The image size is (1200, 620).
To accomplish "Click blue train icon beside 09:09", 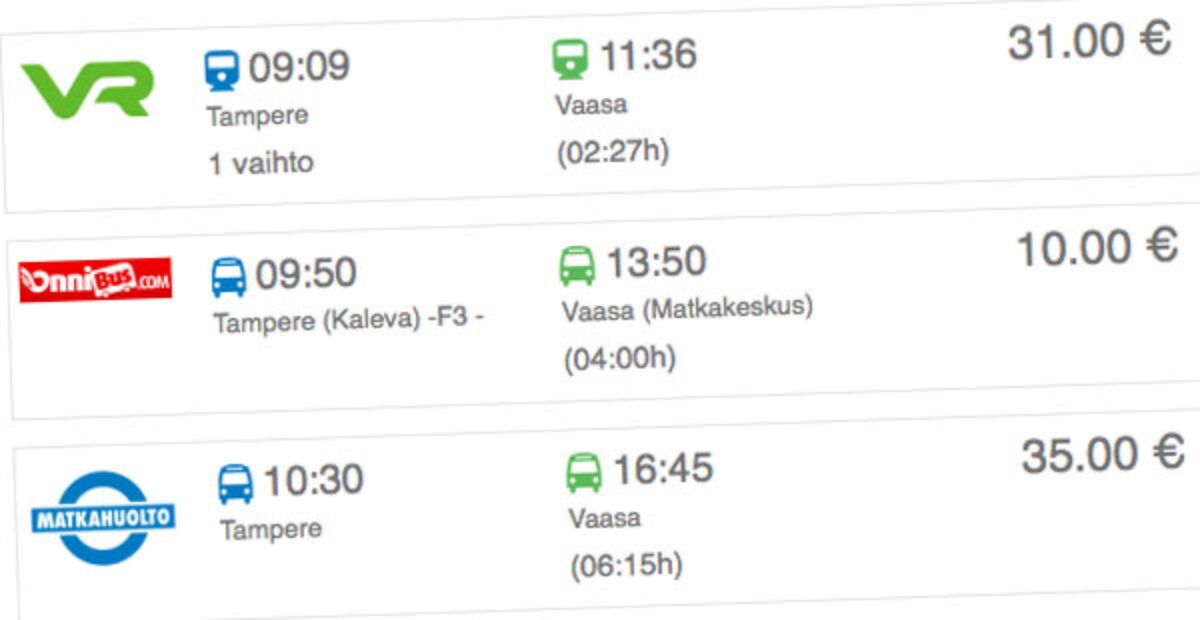I will 222,71.
